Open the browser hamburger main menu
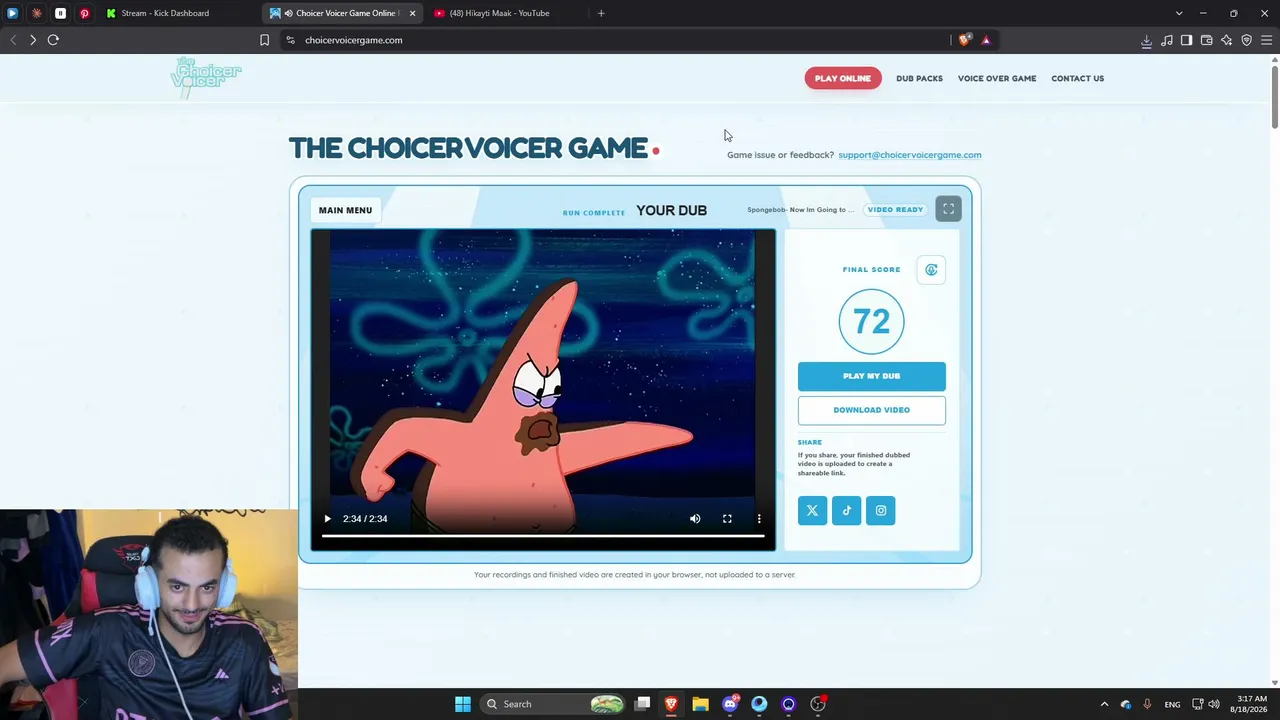This screenshot has height=720, width=1280. (x=1266, y=40)
